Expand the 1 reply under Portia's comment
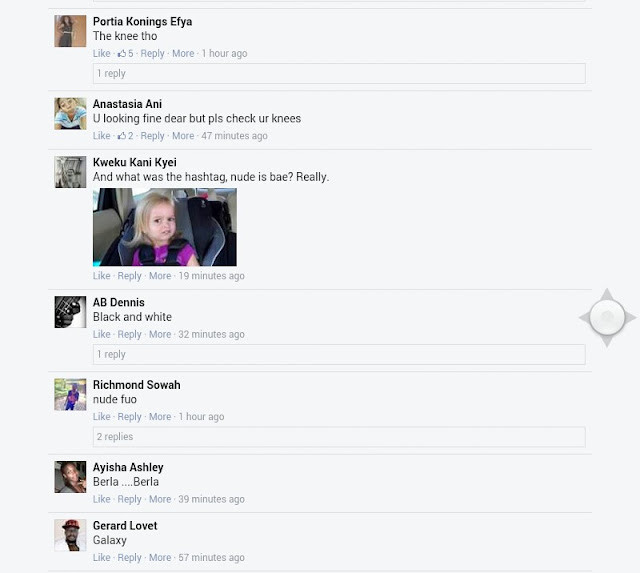This screenshot has width=640, height=573. 339,73
